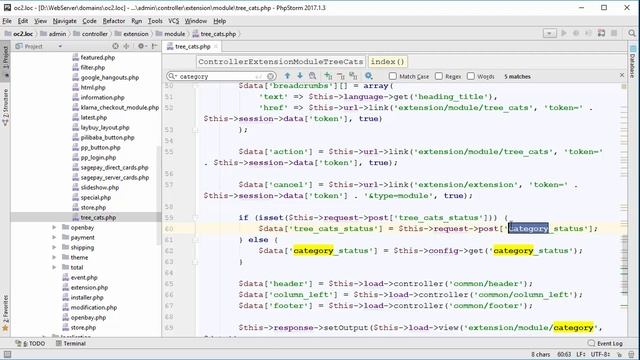Open search filter settings gear icon

(x=369, y=76)
